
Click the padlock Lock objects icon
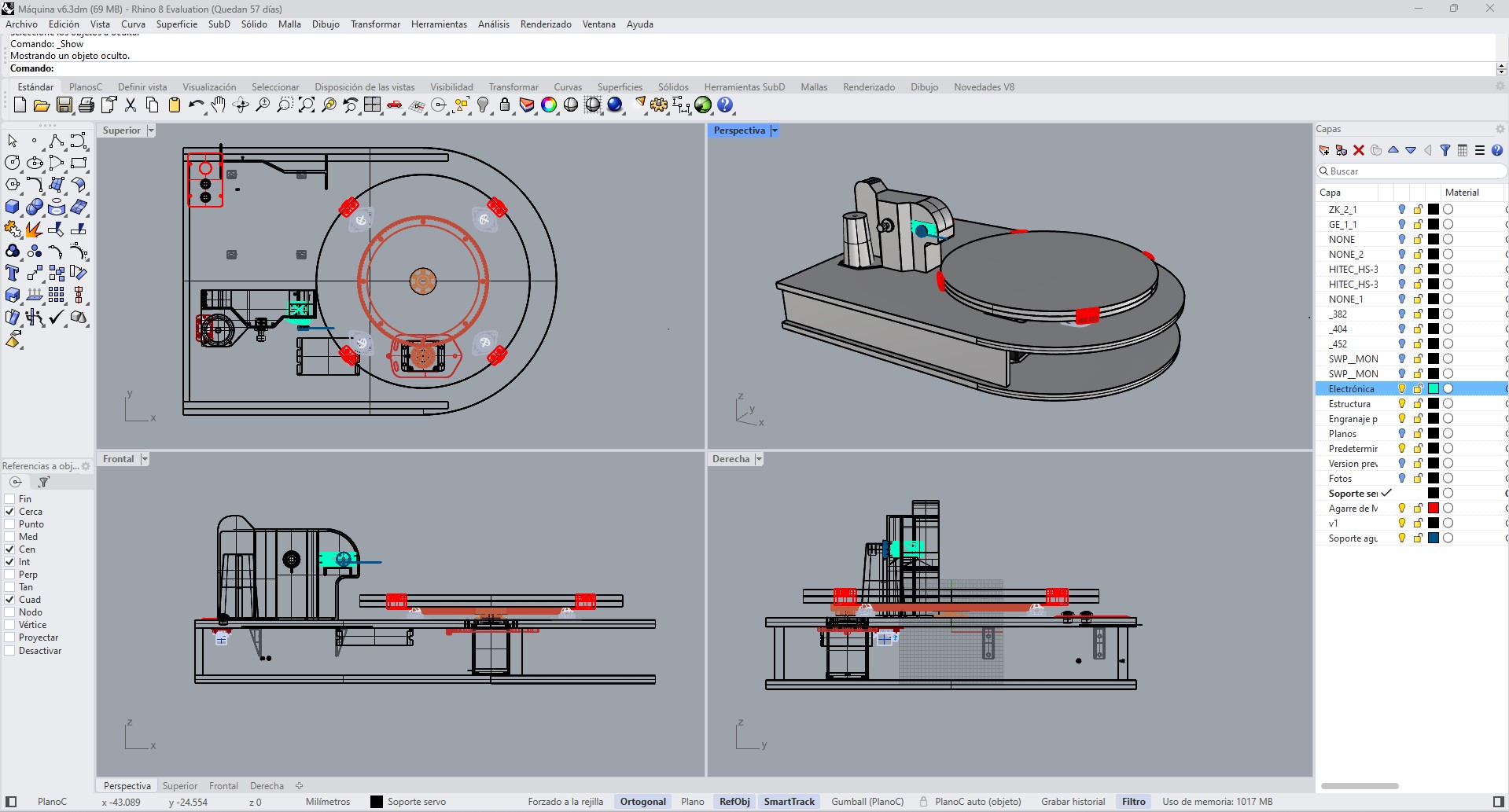tap(505, 105)
